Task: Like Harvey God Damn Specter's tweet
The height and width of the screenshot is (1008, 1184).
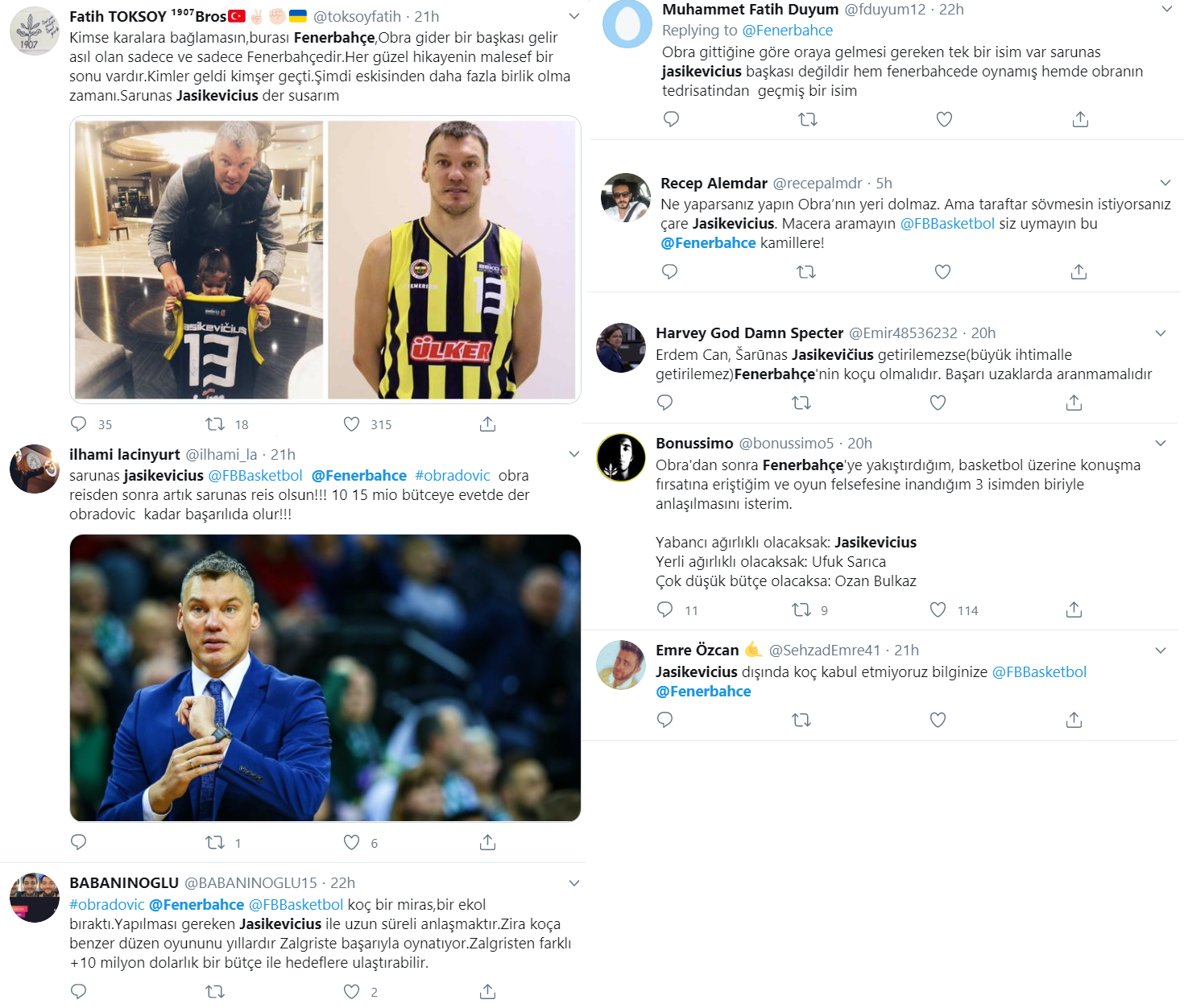Action: click(938, 403)
